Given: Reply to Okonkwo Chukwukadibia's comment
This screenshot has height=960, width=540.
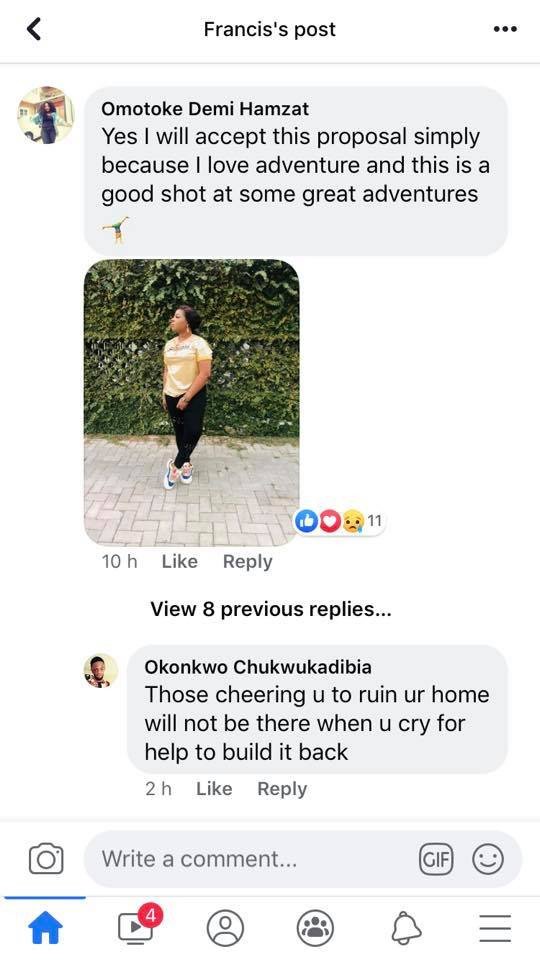Looking at the screenshot, I should 282,789.
